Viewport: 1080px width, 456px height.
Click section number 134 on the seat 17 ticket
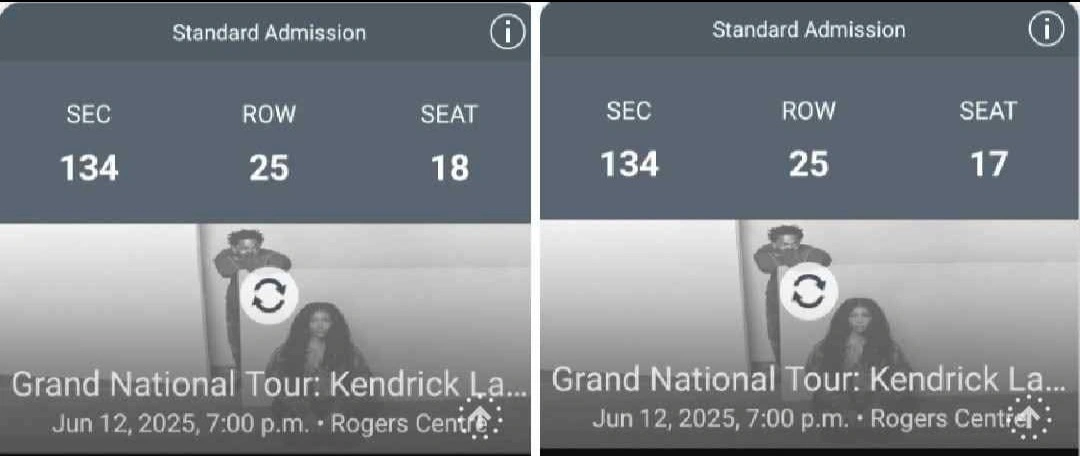(x=629, y=164)
